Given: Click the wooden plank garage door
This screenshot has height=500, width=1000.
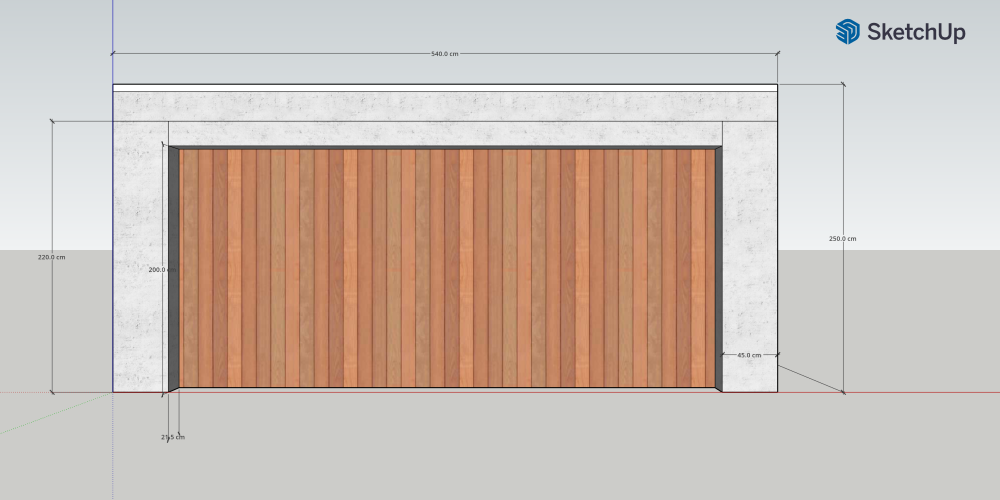Looking at the screenshot, I should [x=447, y=268].
